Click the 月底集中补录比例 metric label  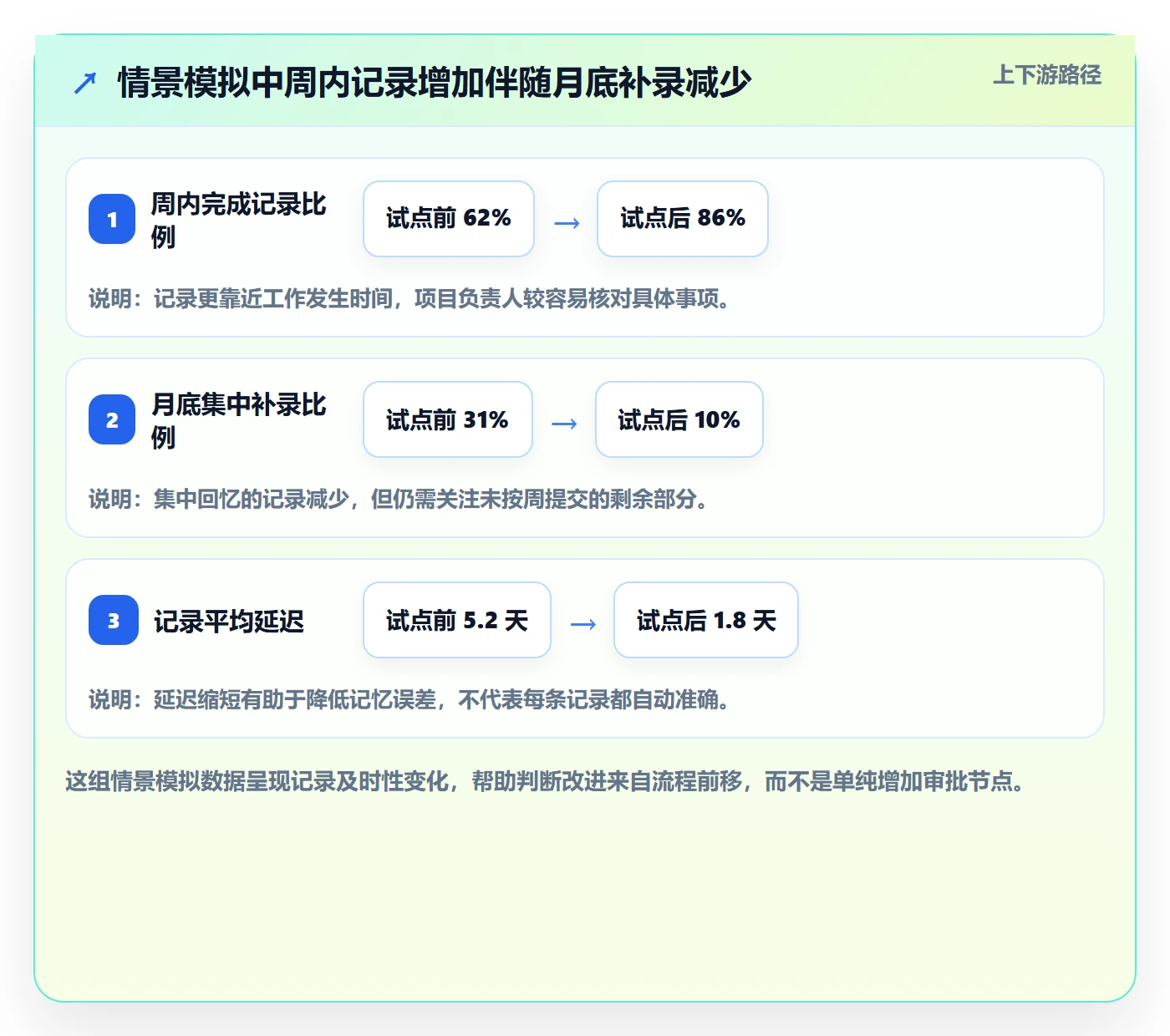[239, 420]
